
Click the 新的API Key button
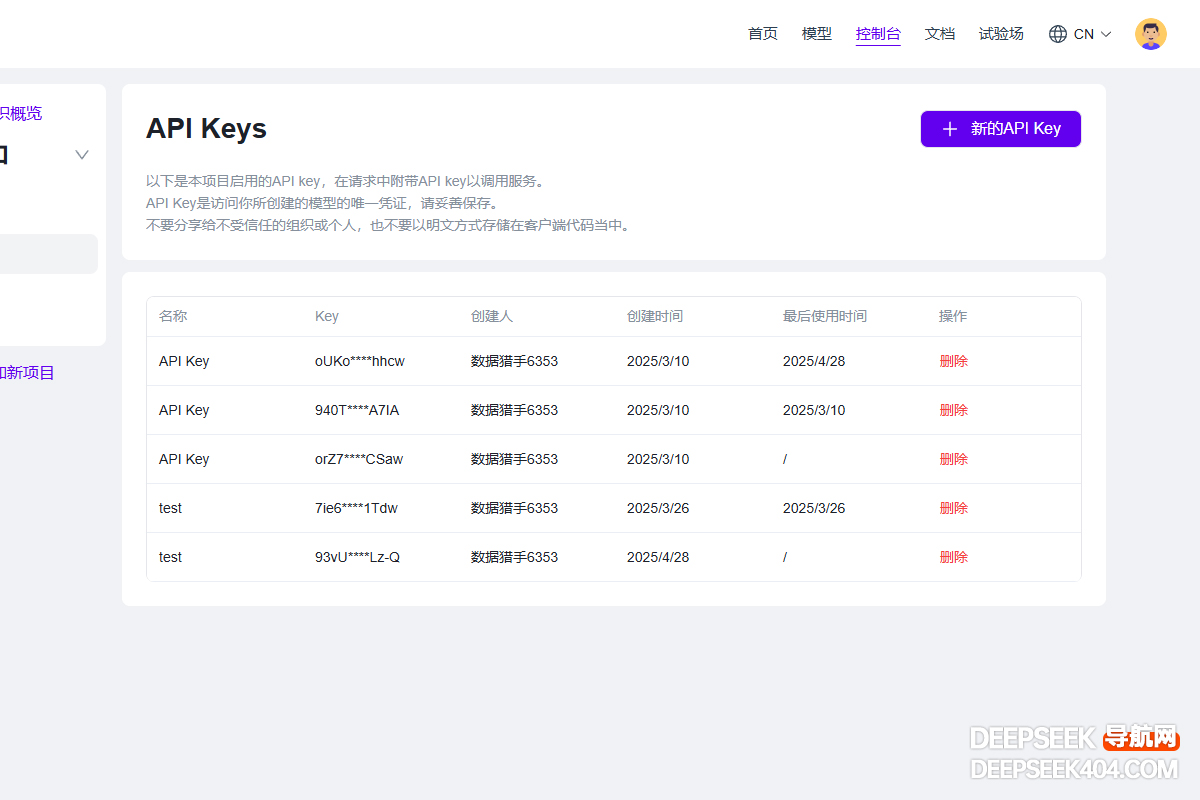pos(1000,129)
